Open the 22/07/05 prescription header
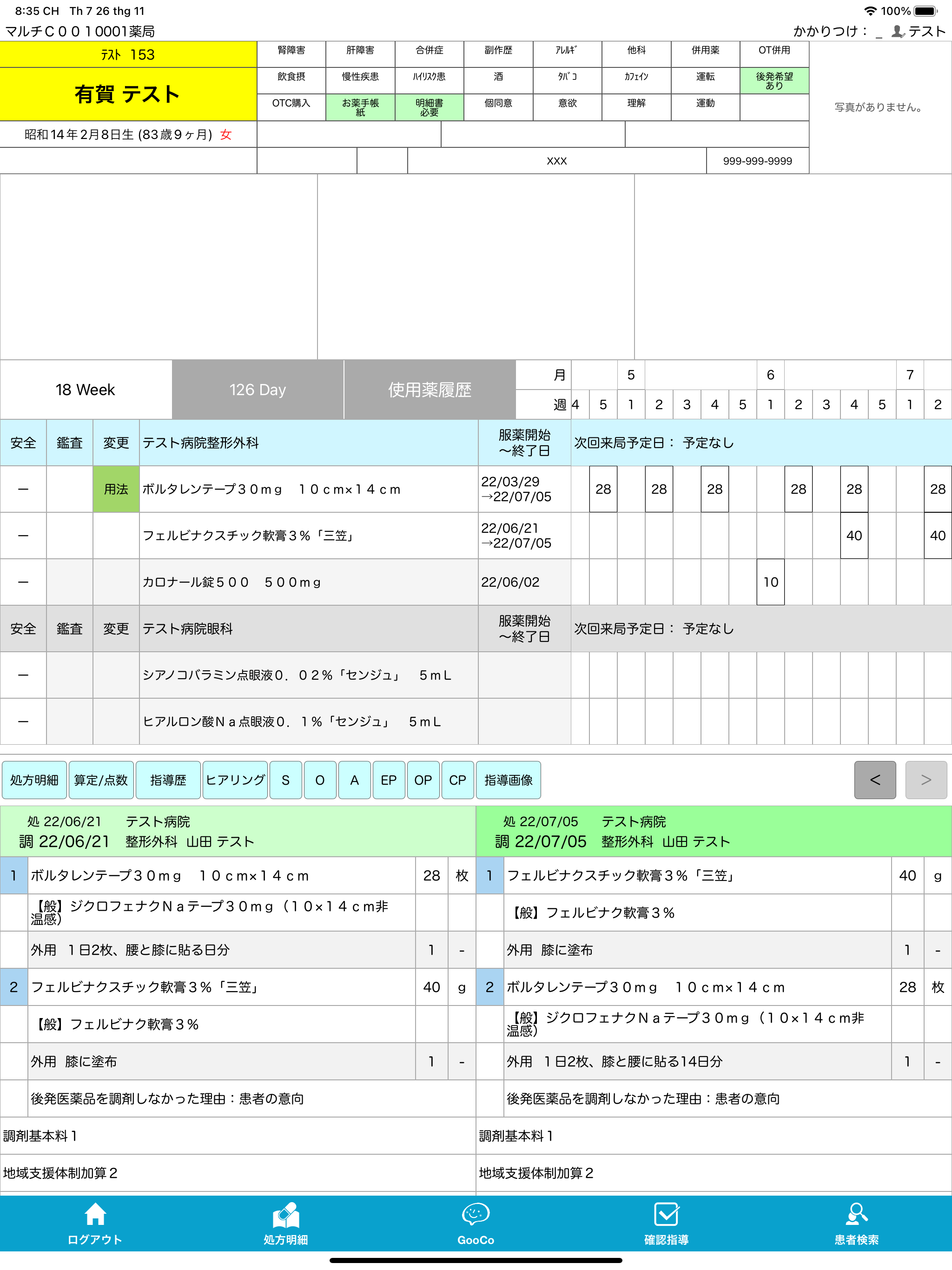 714,831
